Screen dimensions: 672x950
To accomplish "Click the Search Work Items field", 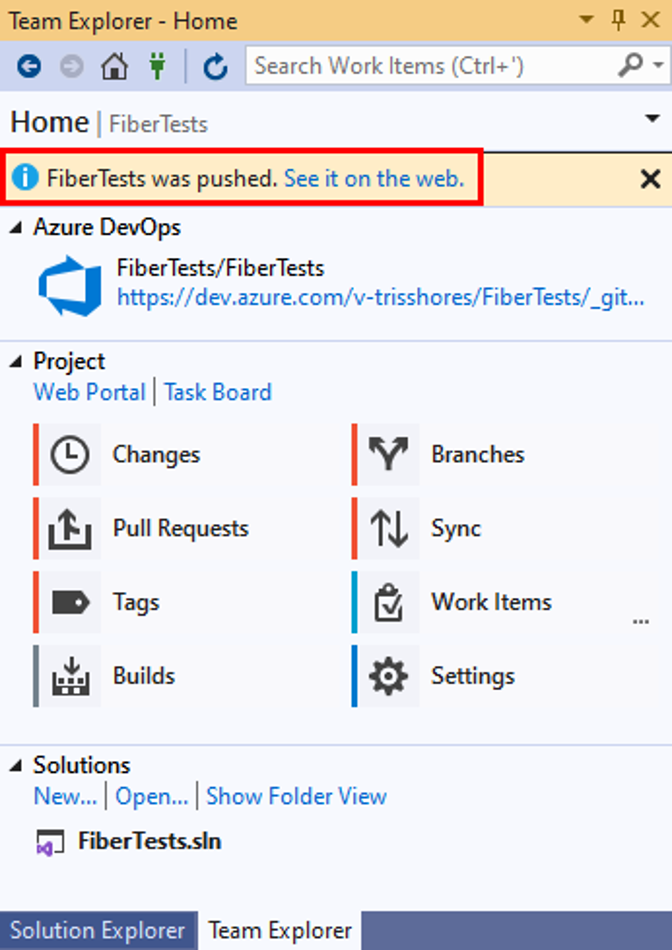I will tap(430, 67).
